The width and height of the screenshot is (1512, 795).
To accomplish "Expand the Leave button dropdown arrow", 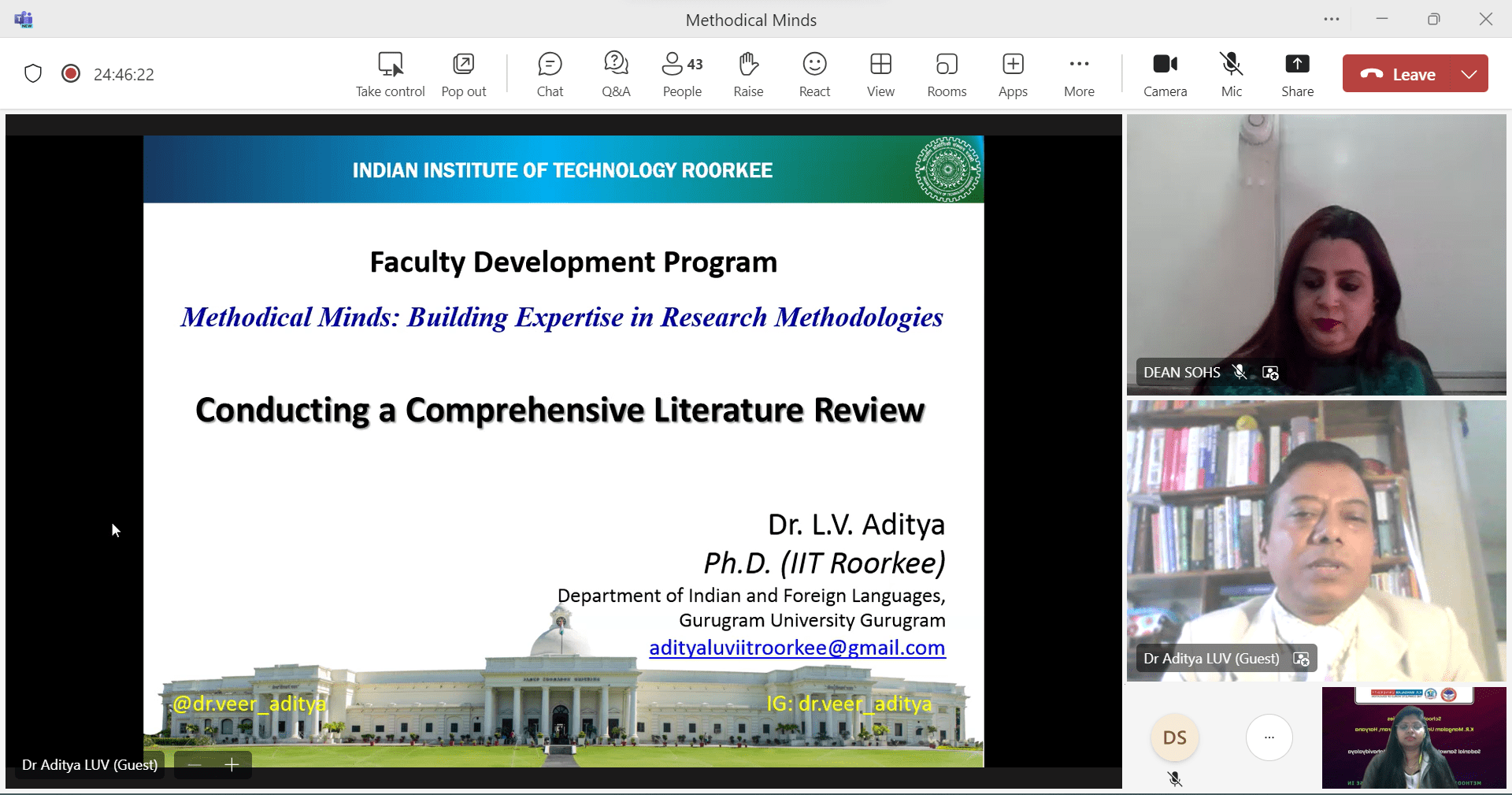I will pyautogui.click(x=1469, y=74).
